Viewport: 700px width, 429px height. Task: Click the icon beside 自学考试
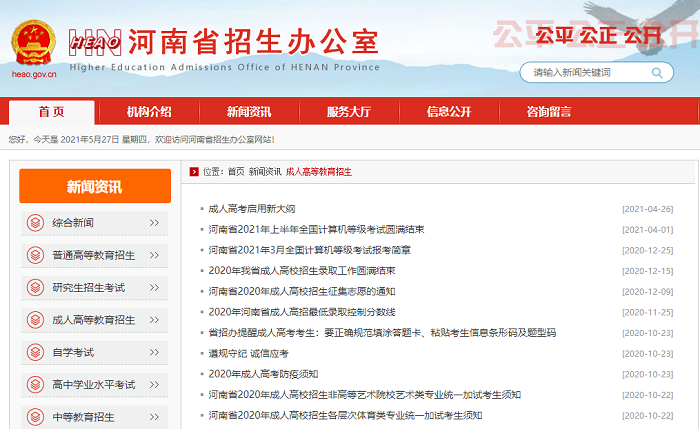point(36,352)
